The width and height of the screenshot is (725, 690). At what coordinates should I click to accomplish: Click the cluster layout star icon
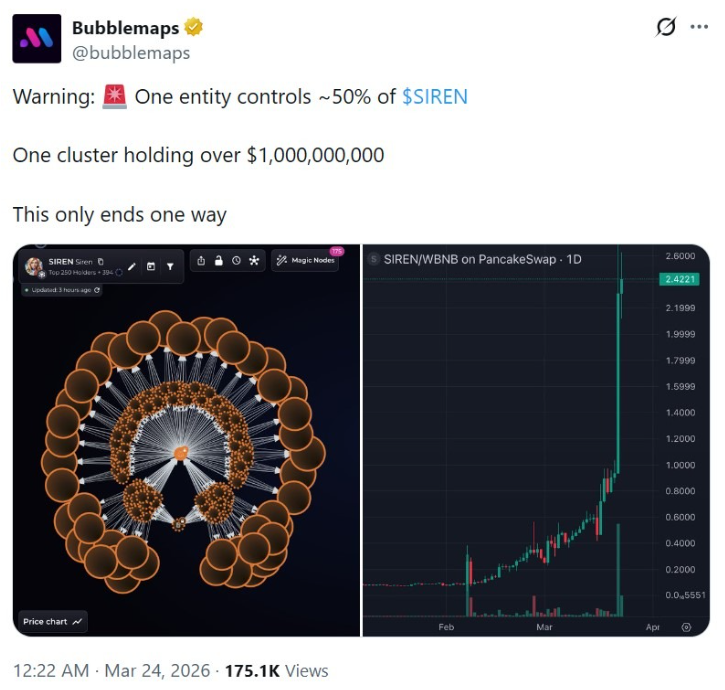[254, 261]
